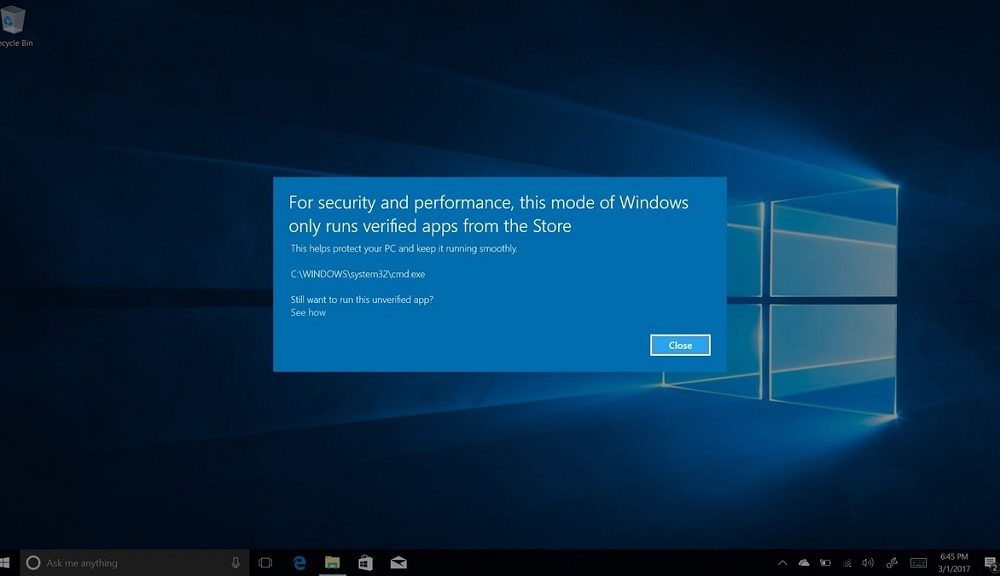Viewport: 1000px width, 576px height.
Task: Open the Wi-Fi network flyout
Action: click(x=847, y=563)
